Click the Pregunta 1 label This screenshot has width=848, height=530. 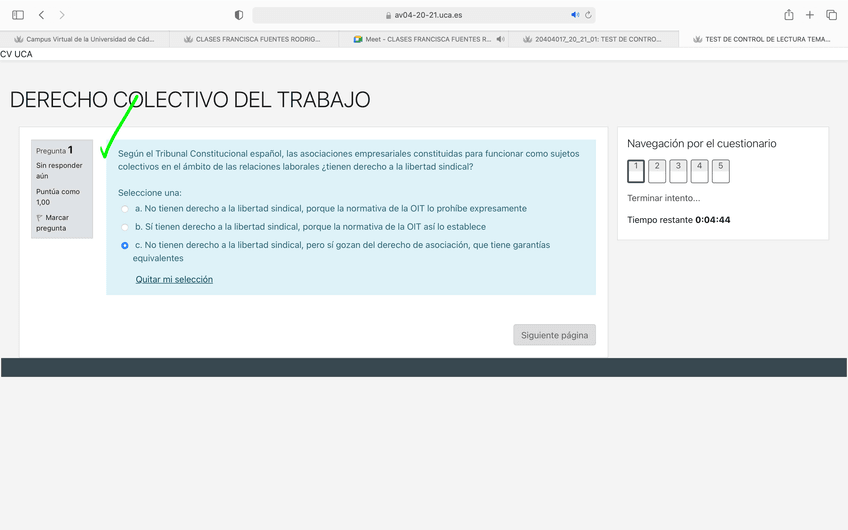54,150
